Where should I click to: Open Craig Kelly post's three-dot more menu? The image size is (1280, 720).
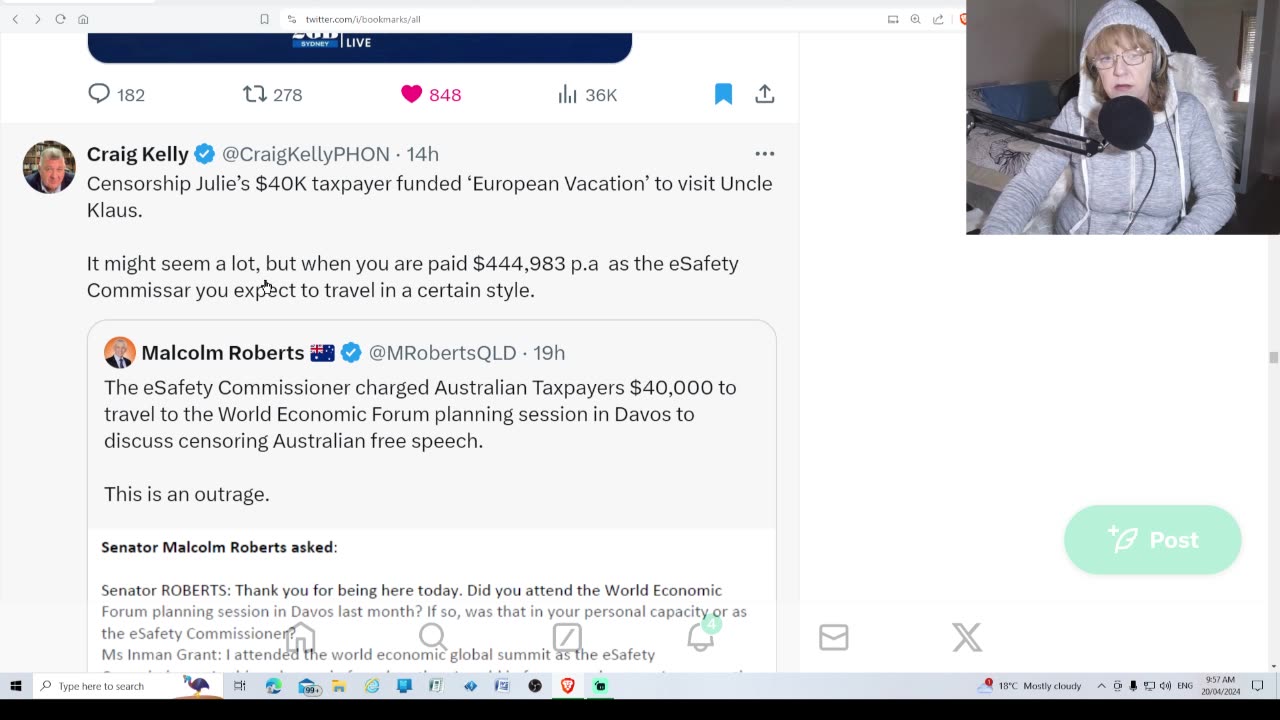point(765,154)
